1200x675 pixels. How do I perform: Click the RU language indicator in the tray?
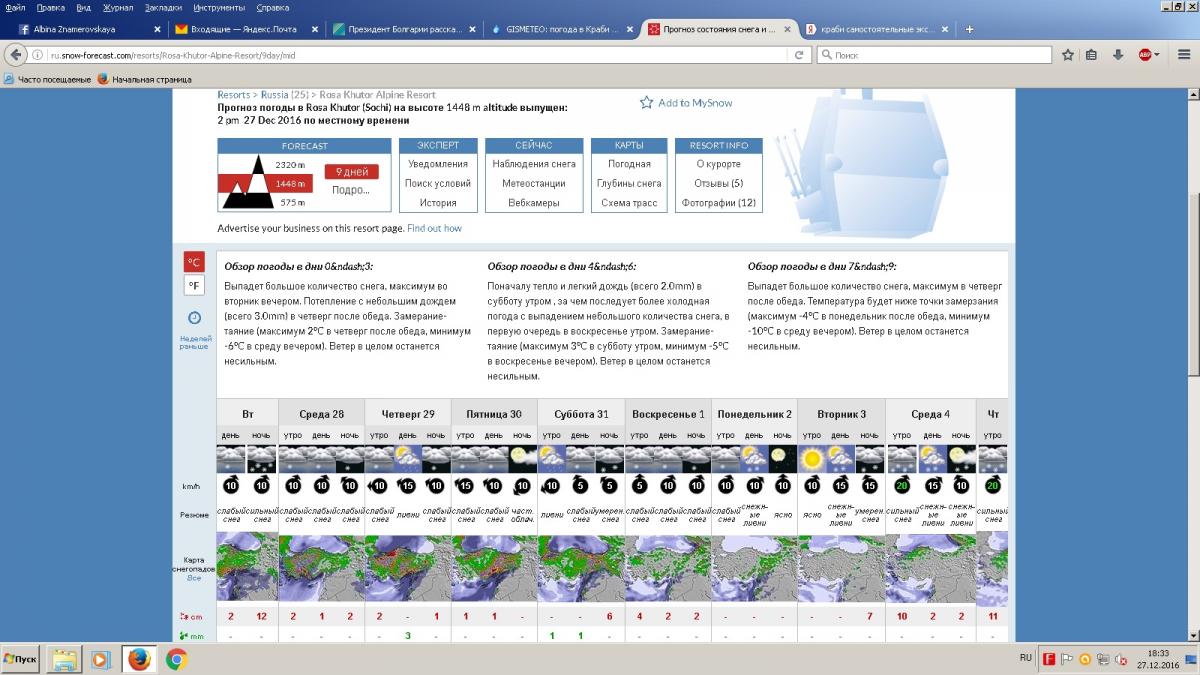pos(1025,658)
